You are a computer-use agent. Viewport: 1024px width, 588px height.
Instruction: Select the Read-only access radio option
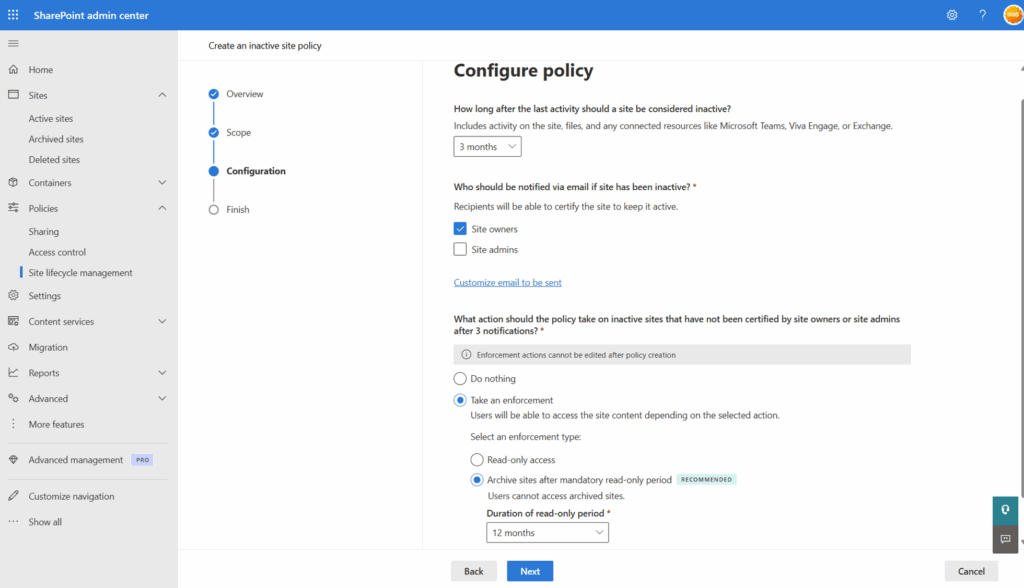coord(477,460)
